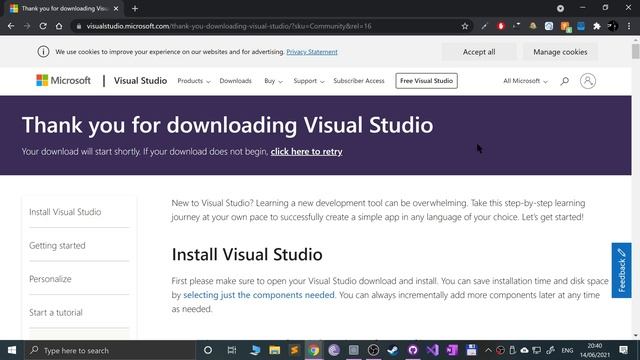Open the sign-in account icon

click(x=588, y=81)
